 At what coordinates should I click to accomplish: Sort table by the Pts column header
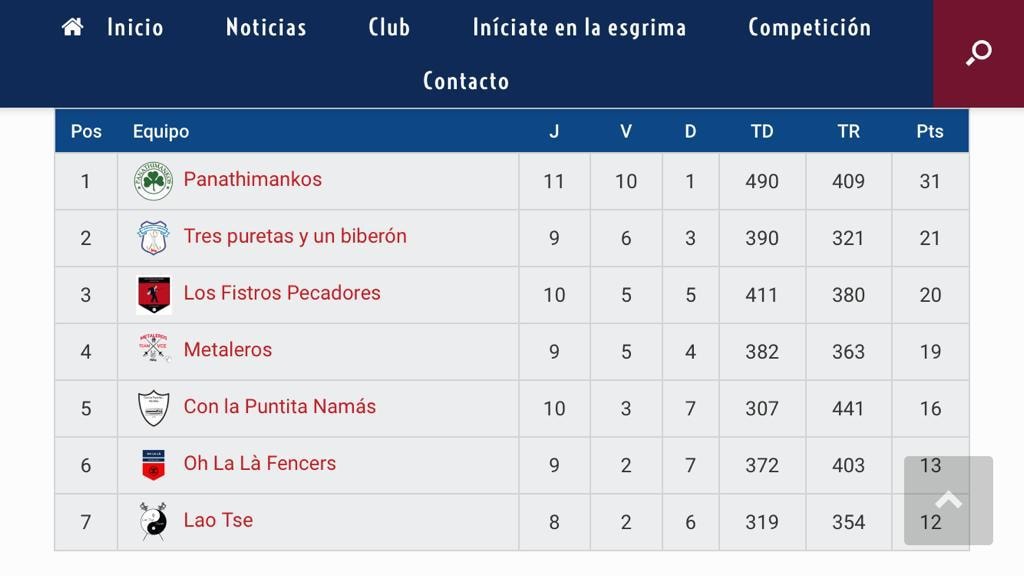pyautogui.click(x=930, y=131)
